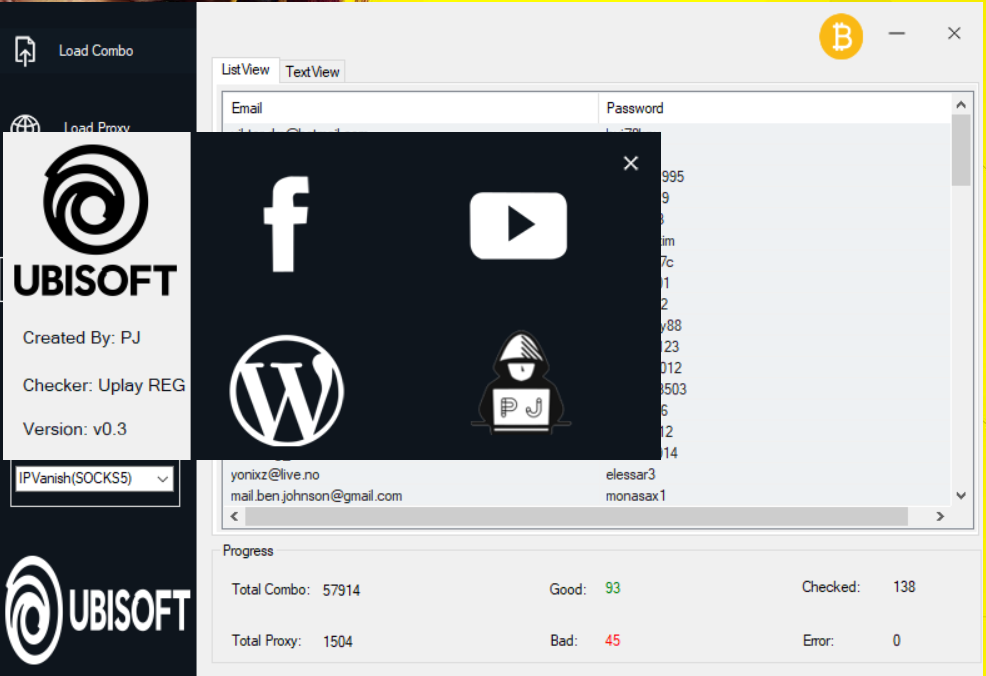The width and height of the screenshot is (986, 676).
Task: Minimize the checker window
Action: (x=897, y=33)
